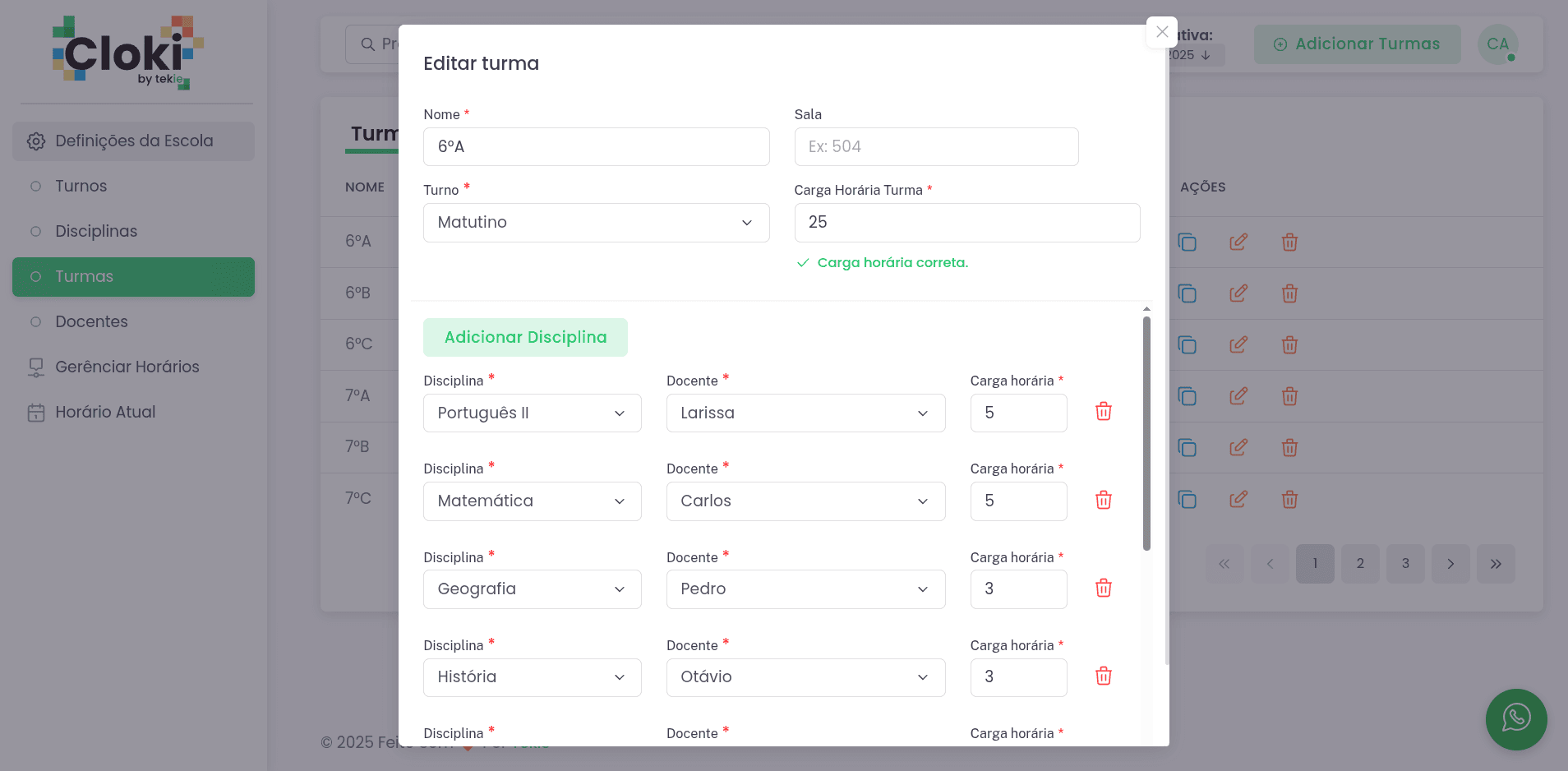Click the Sala input field
The height and width of the screenshot is (771, 1568).
(x=935, y=146)
